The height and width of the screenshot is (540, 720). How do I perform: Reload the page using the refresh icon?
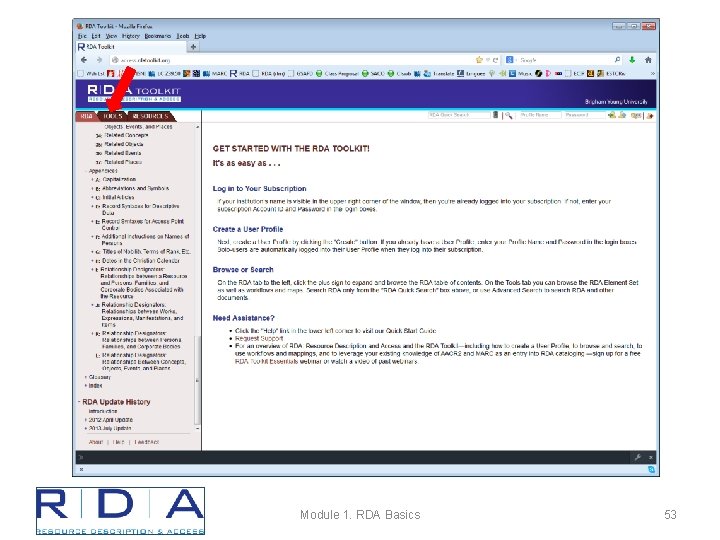[495, 60]
